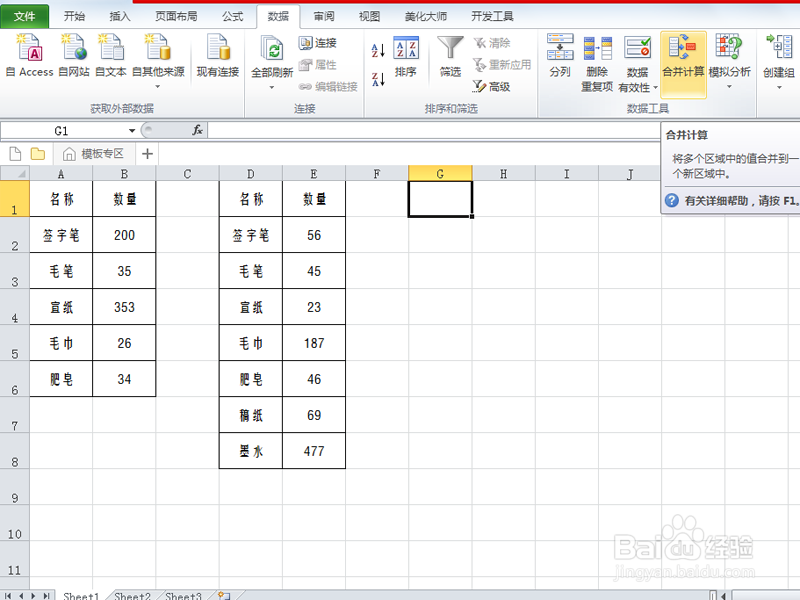Toggle the 筛选 filter funnel

[451, 56]
